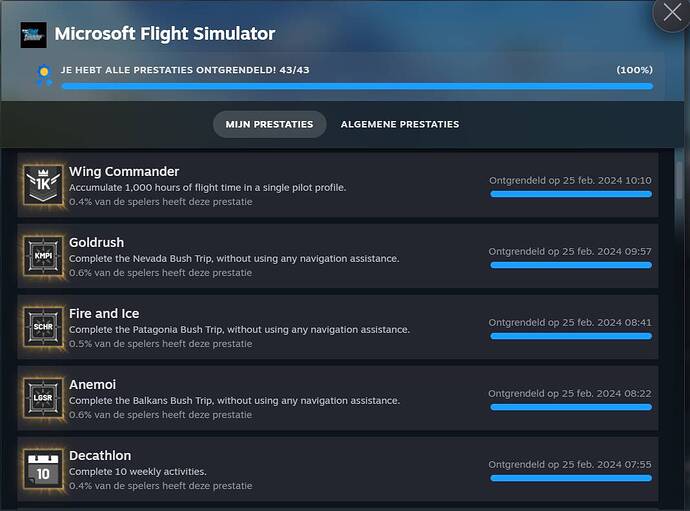Select the Anemoi LGSR badge icon
690x511 pixels.
(43, 398)
